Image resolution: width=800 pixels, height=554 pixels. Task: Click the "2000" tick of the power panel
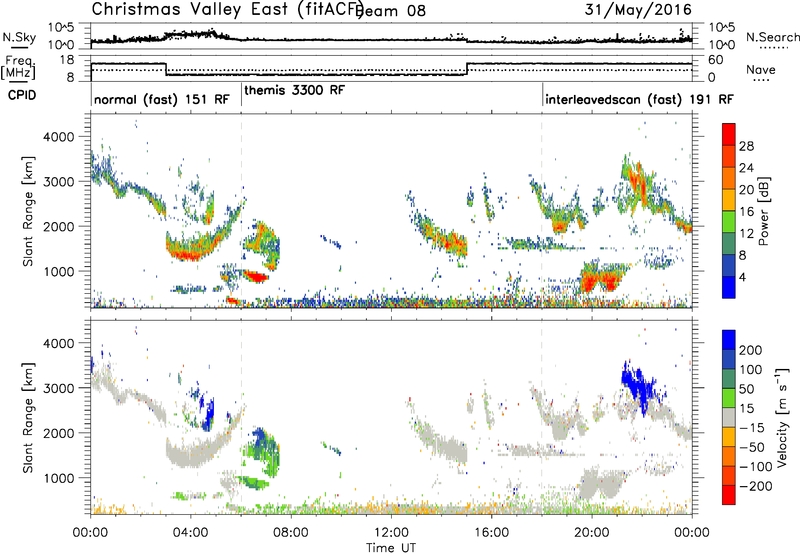[x=59, y=226]
